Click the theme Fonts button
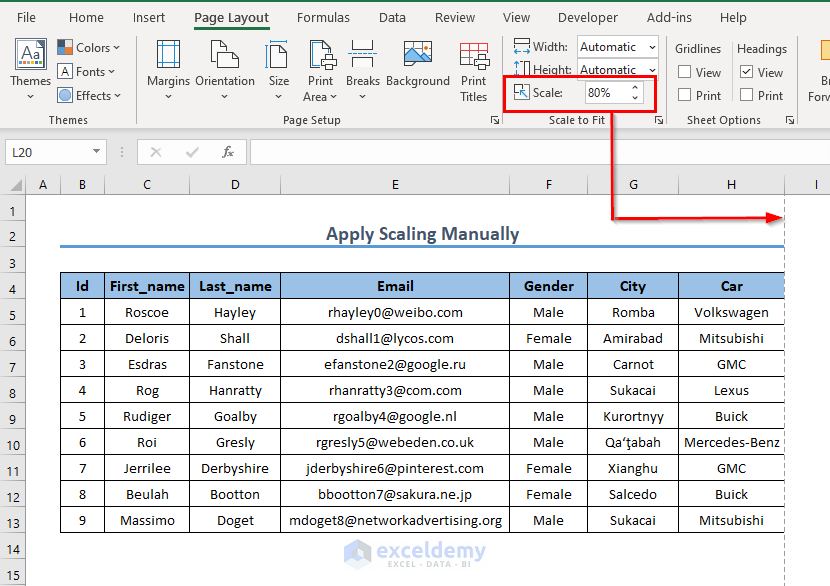The width and height of the screenshot is (830, 586). [x=88, y=72]
